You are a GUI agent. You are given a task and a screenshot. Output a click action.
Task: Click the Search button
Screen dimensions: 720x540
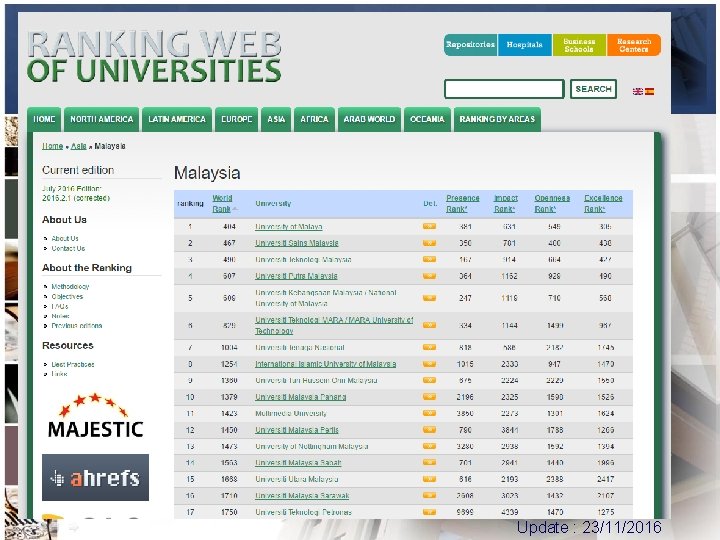593,89
